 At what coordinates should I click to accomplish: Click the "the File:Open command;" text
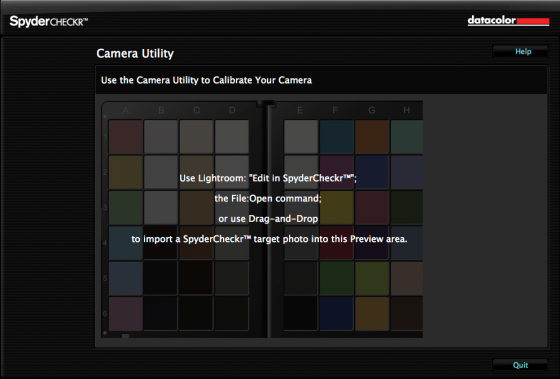268,198
